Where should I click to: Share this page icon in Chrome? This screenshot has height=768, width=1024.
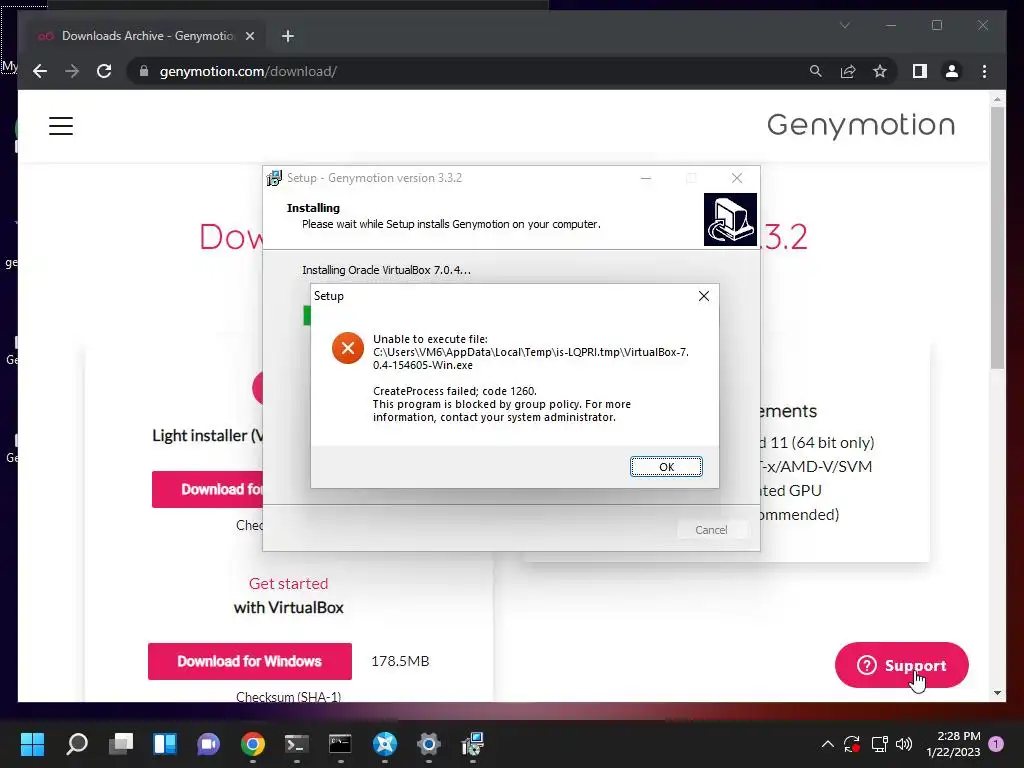(848, 71)
